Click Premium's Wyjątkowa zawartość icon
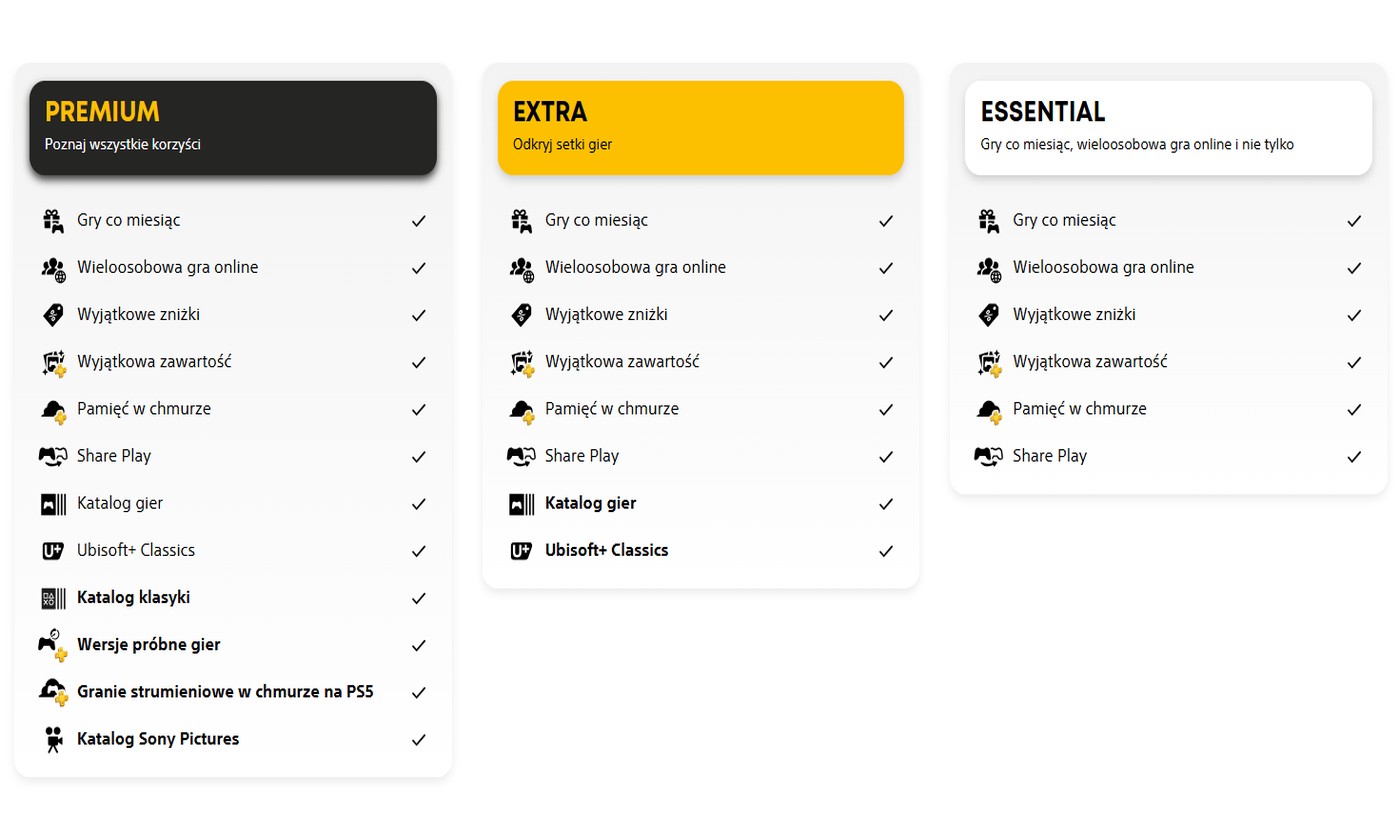This screenshot has width=1400, height=840. tap(53, 363)
